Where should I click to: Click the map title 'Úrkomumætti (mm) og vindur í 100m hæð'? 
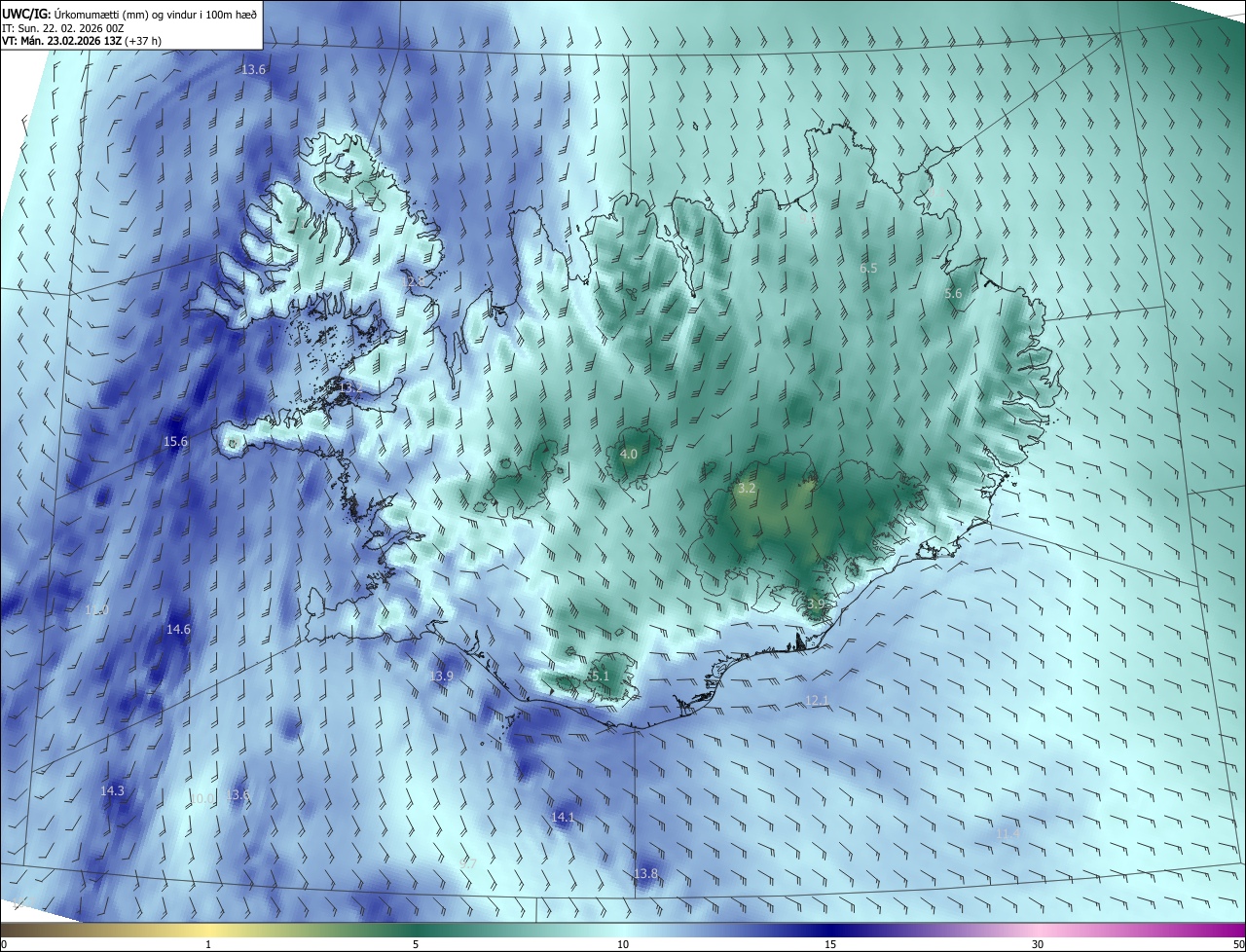156,14
